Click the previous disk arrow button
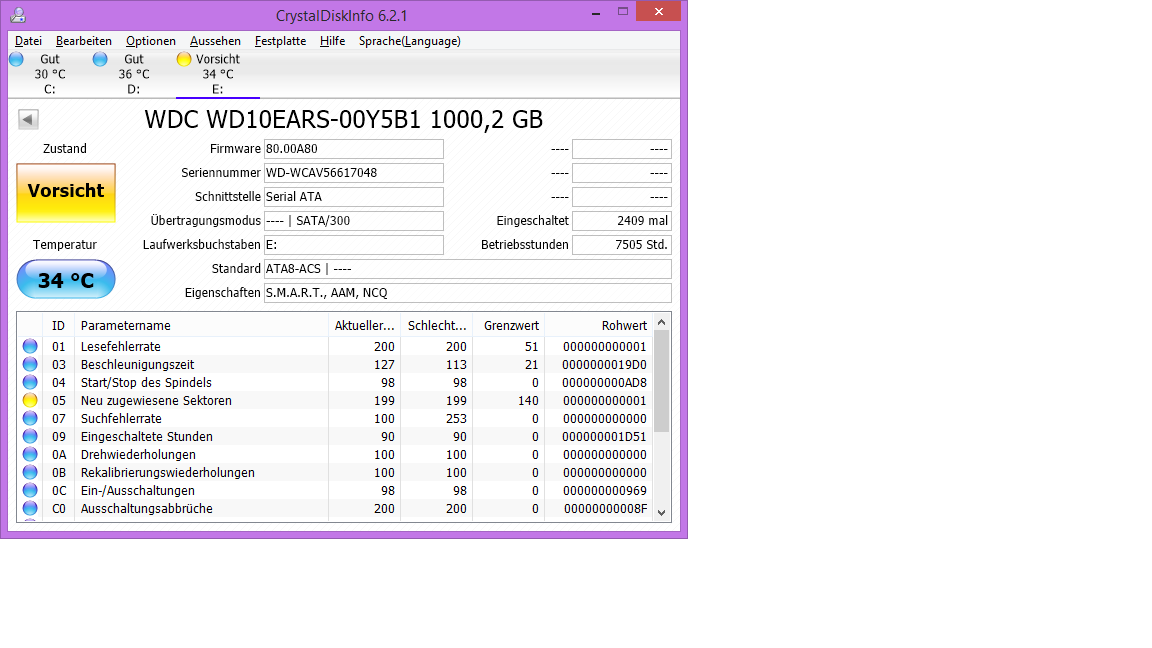Screen dimensions: 1152x648 point(28,119)
